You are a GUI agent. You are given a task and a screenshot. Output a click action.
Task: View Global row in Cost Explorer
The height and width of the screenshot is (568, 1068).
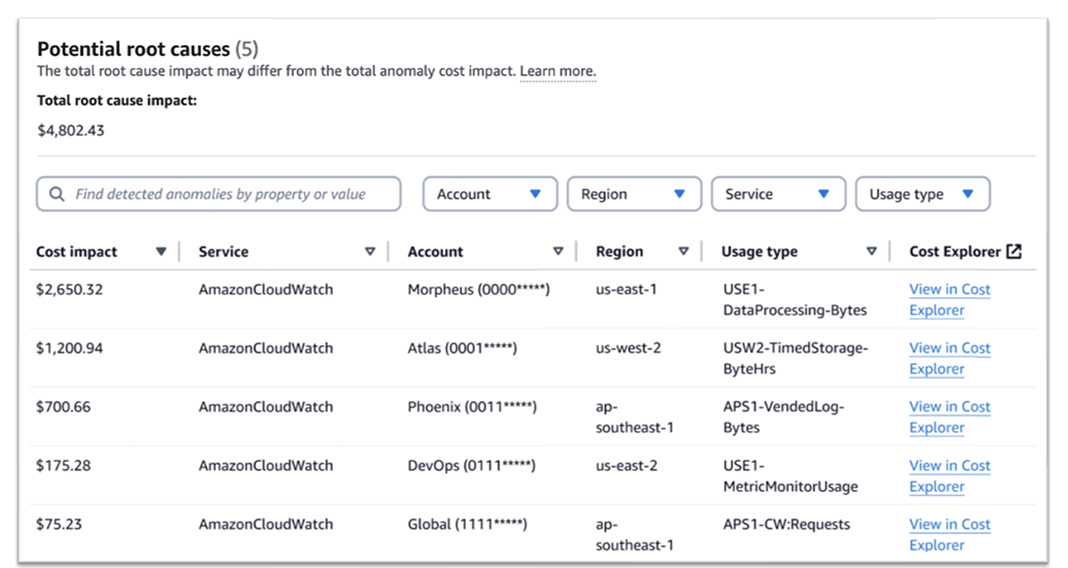tap(949, 535)
